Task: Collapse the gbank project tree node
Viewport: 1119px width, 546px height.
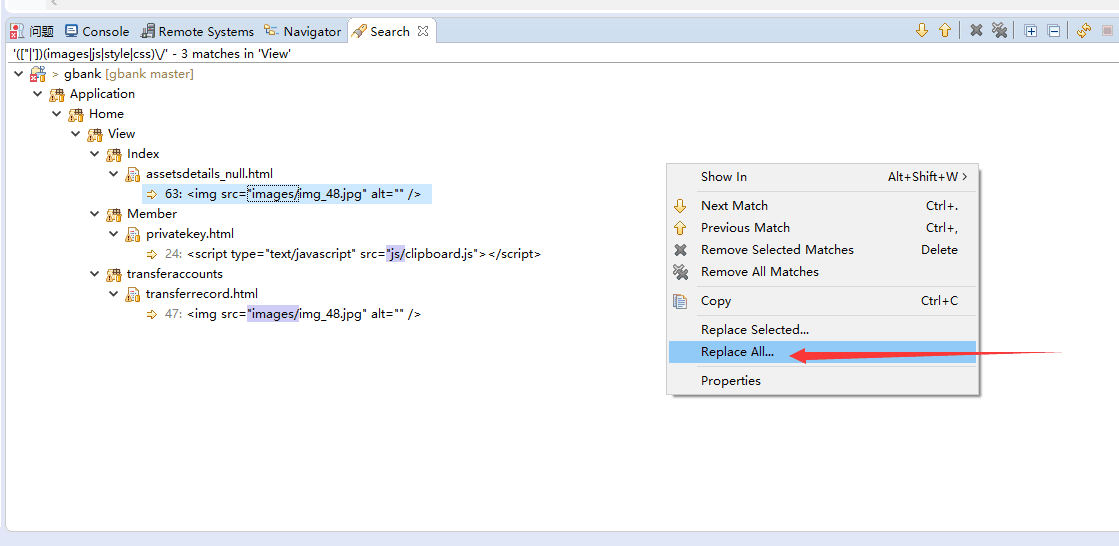Action: 19,74
